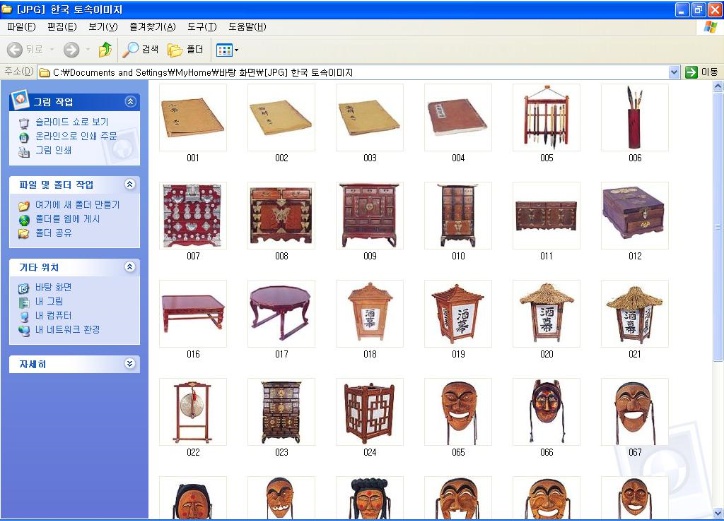The image size is (724, 521).
Task: Select lantern thumbnail 019
Action: (458, 314)
